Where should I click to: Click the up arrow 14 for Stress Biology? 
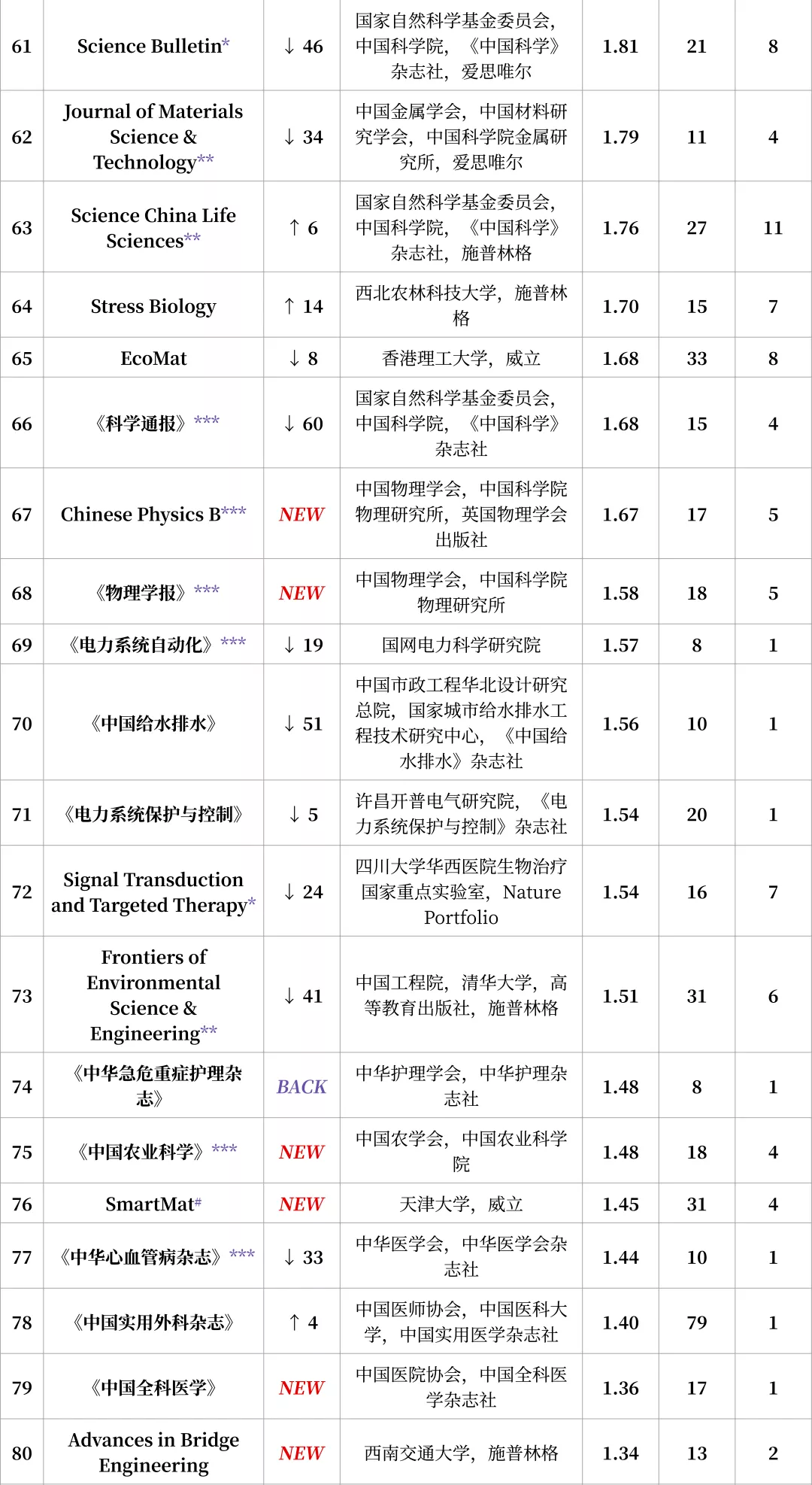click(302, 307)
